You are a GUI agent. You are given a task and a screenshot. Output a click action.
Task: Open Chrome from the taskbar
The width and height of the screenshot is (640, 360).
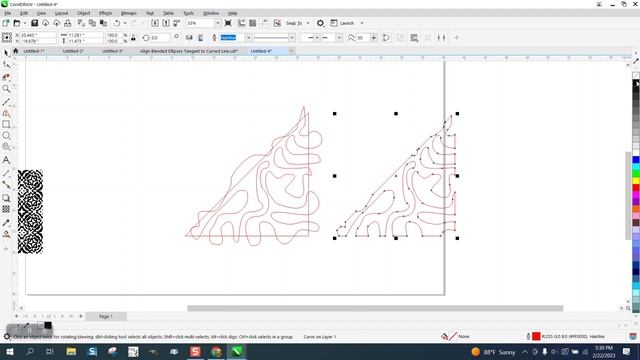point(216,351)
